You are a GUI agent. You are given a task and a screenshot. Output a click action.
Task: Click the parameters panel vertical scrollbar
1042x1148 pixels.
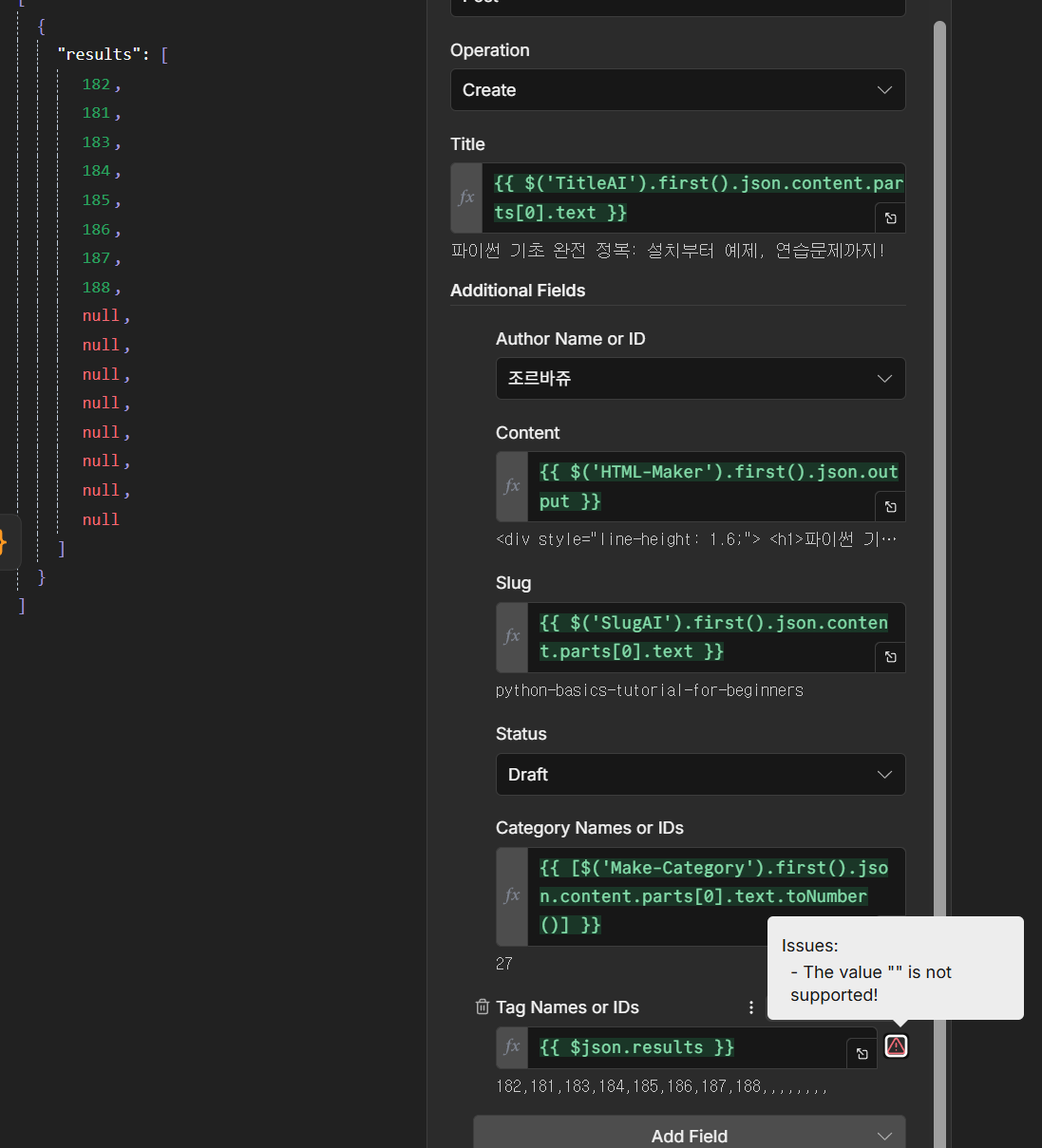(x=939, y=475)
